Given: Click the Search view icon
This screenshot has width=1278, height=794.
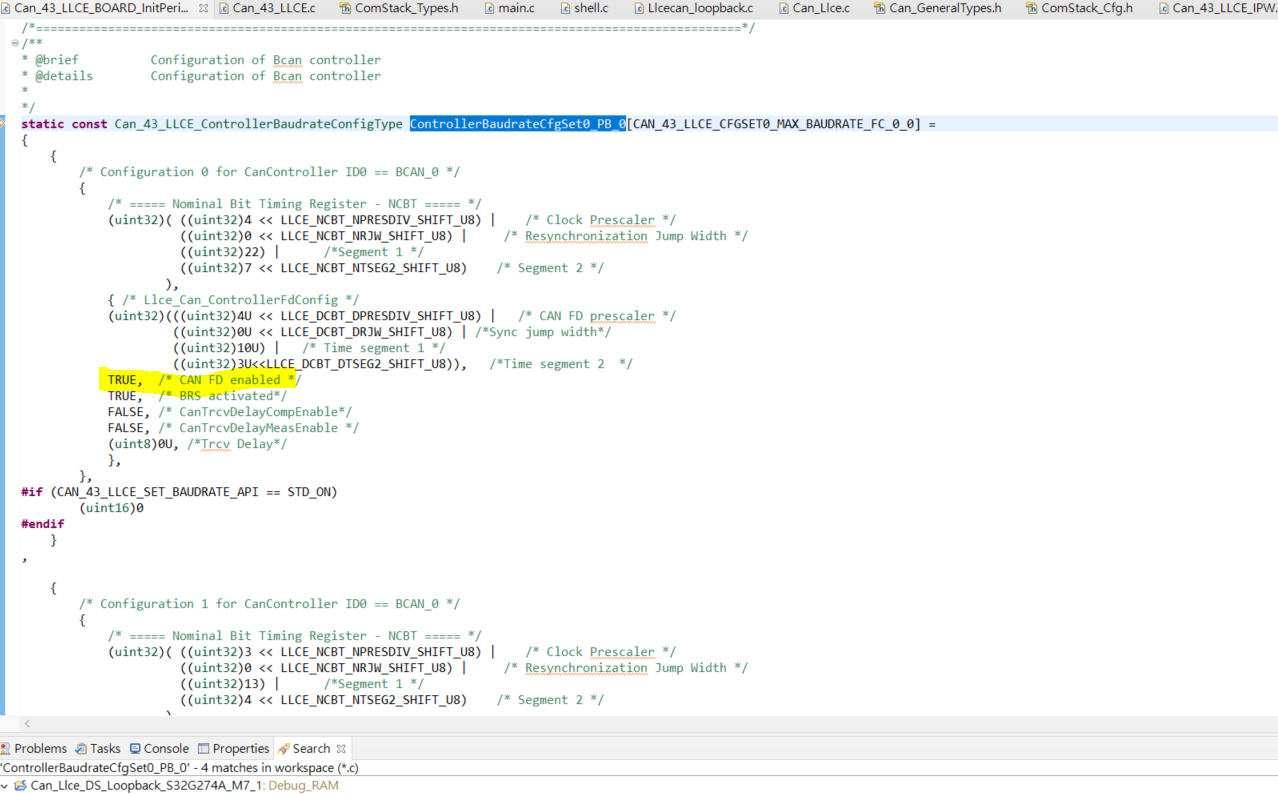Looking at the screenshot, I should tap(284, 748).
